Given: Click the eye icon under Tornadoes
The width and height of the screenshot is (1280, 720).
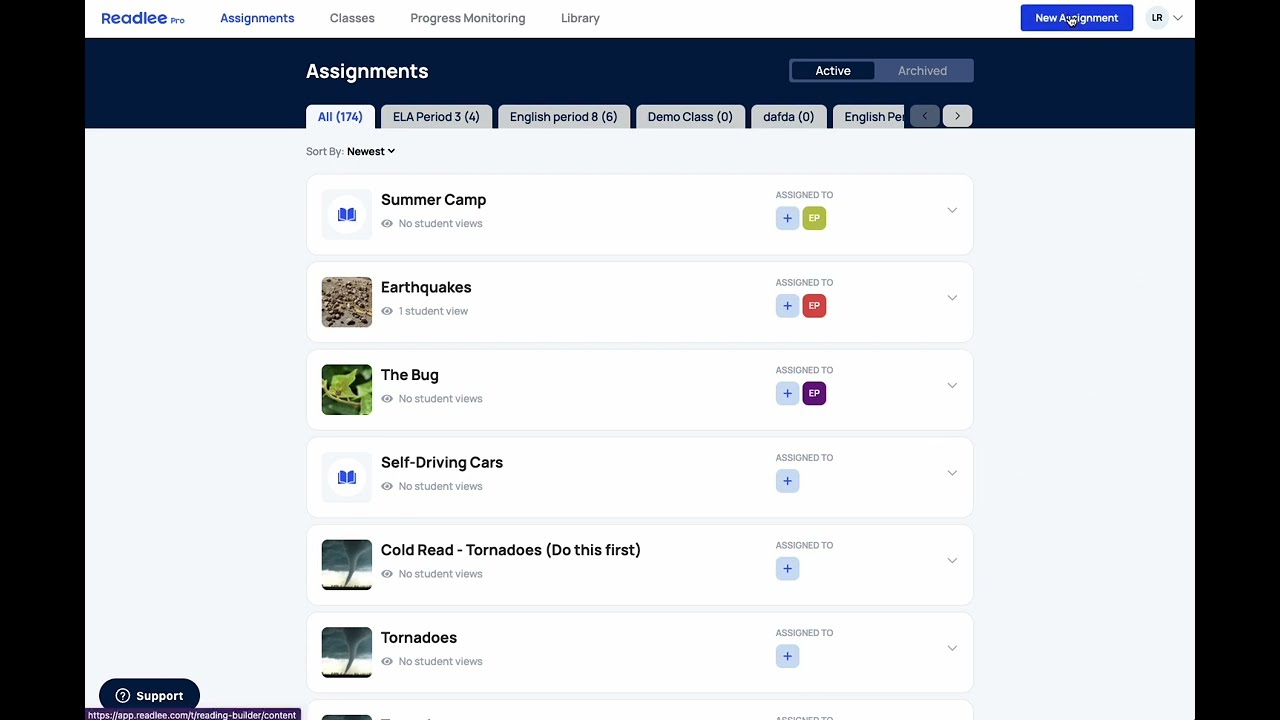Looking at the screenshot, I should (387, 661).
